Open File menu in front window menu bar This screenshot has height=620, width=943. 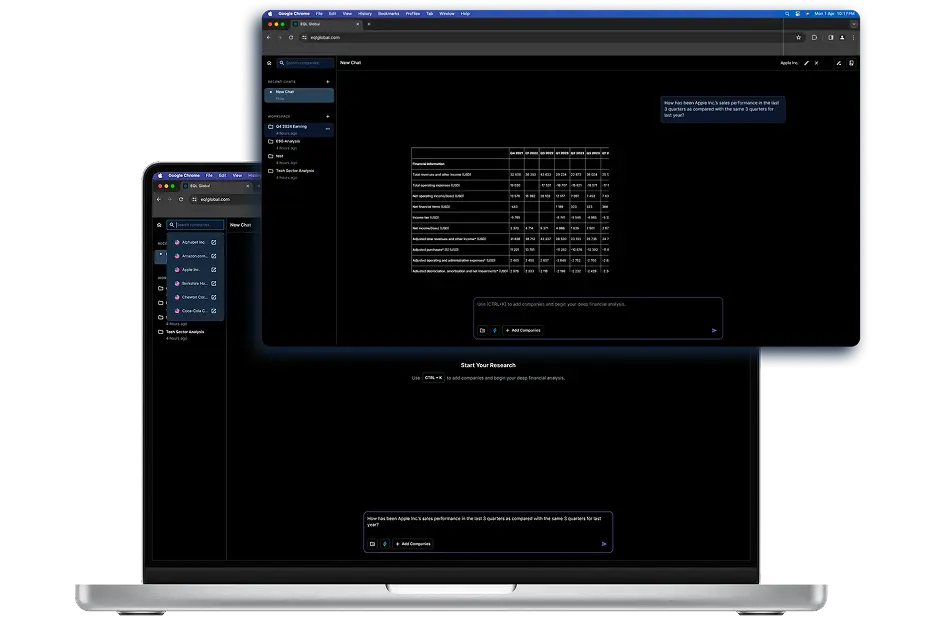319,13
